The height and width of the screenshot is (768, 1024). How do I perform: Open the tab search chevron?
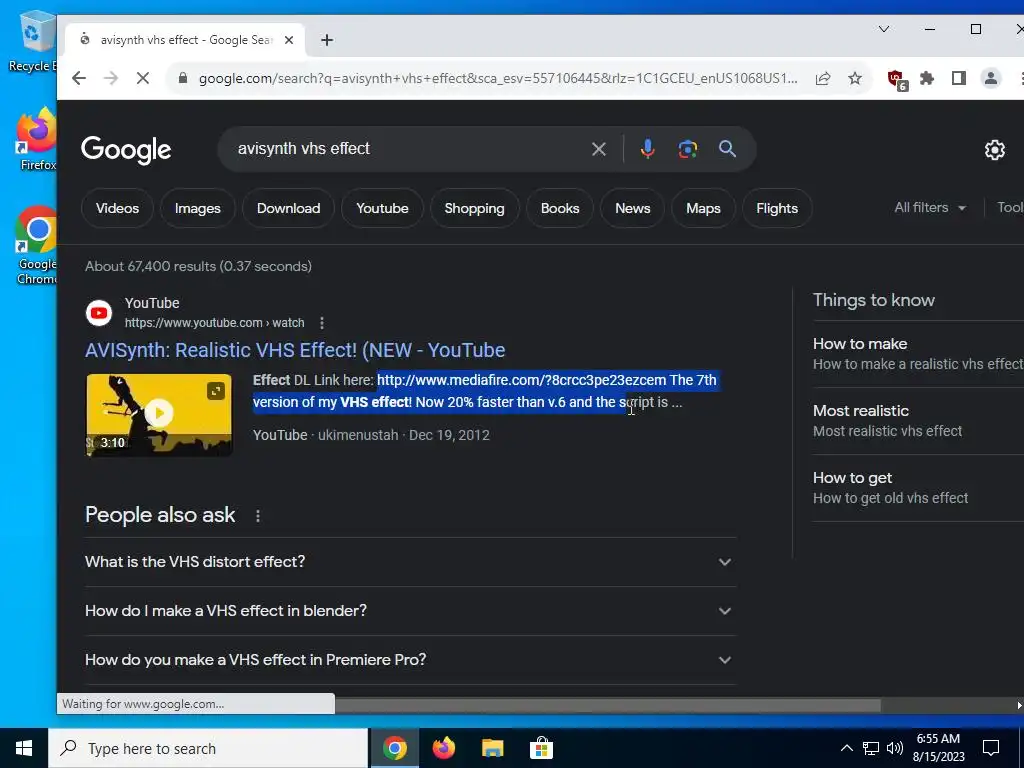coord(884,29)
